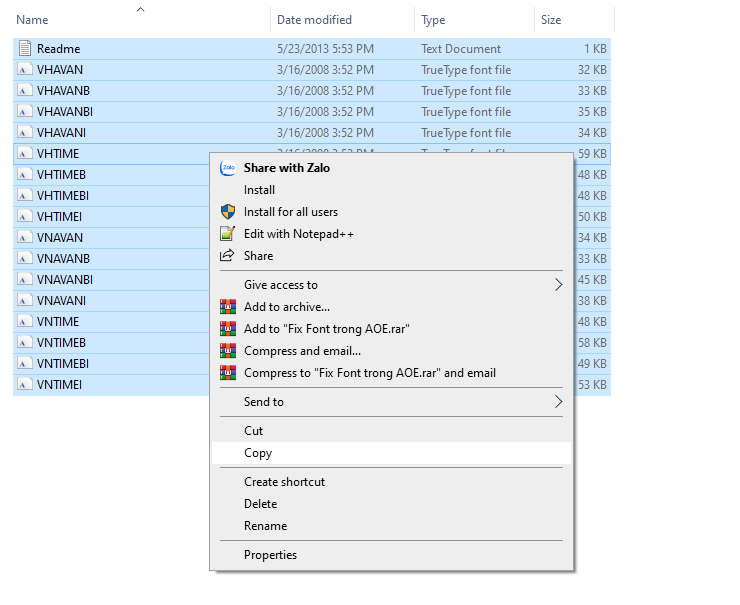740x605 pixels.
Task: Select the VNTIMEI font file row
Action: click(60, 385)
